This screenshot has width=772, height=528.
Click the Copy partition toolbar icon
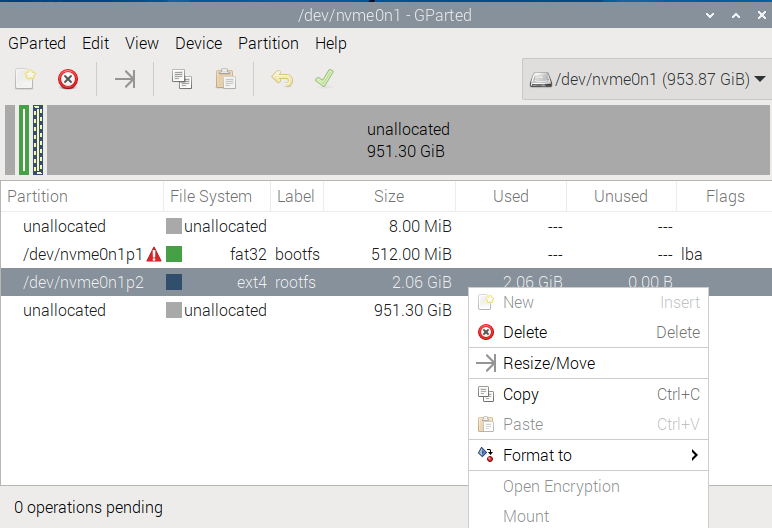(x=182, y=79)
